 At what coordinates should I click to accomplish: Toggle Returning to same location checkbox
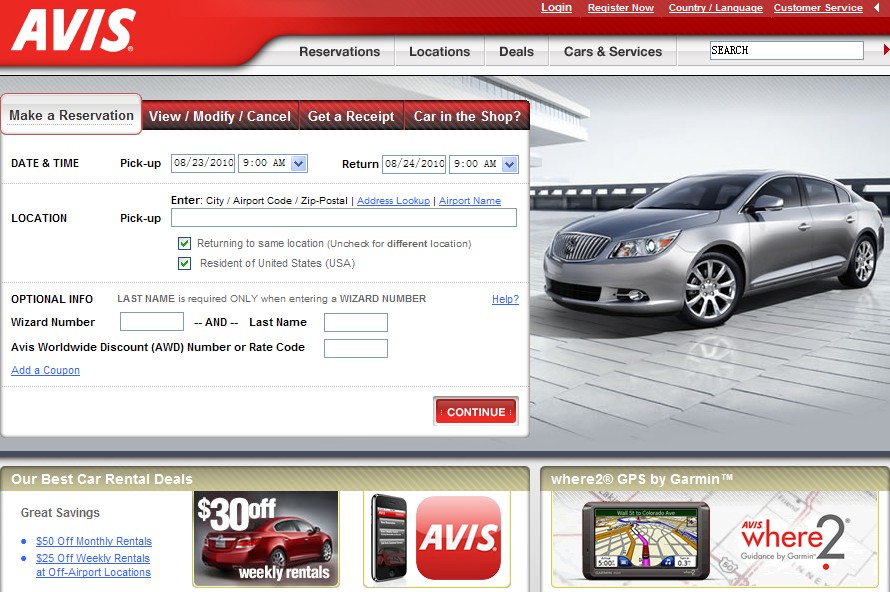pyautogui.click(x=184, y=244)
